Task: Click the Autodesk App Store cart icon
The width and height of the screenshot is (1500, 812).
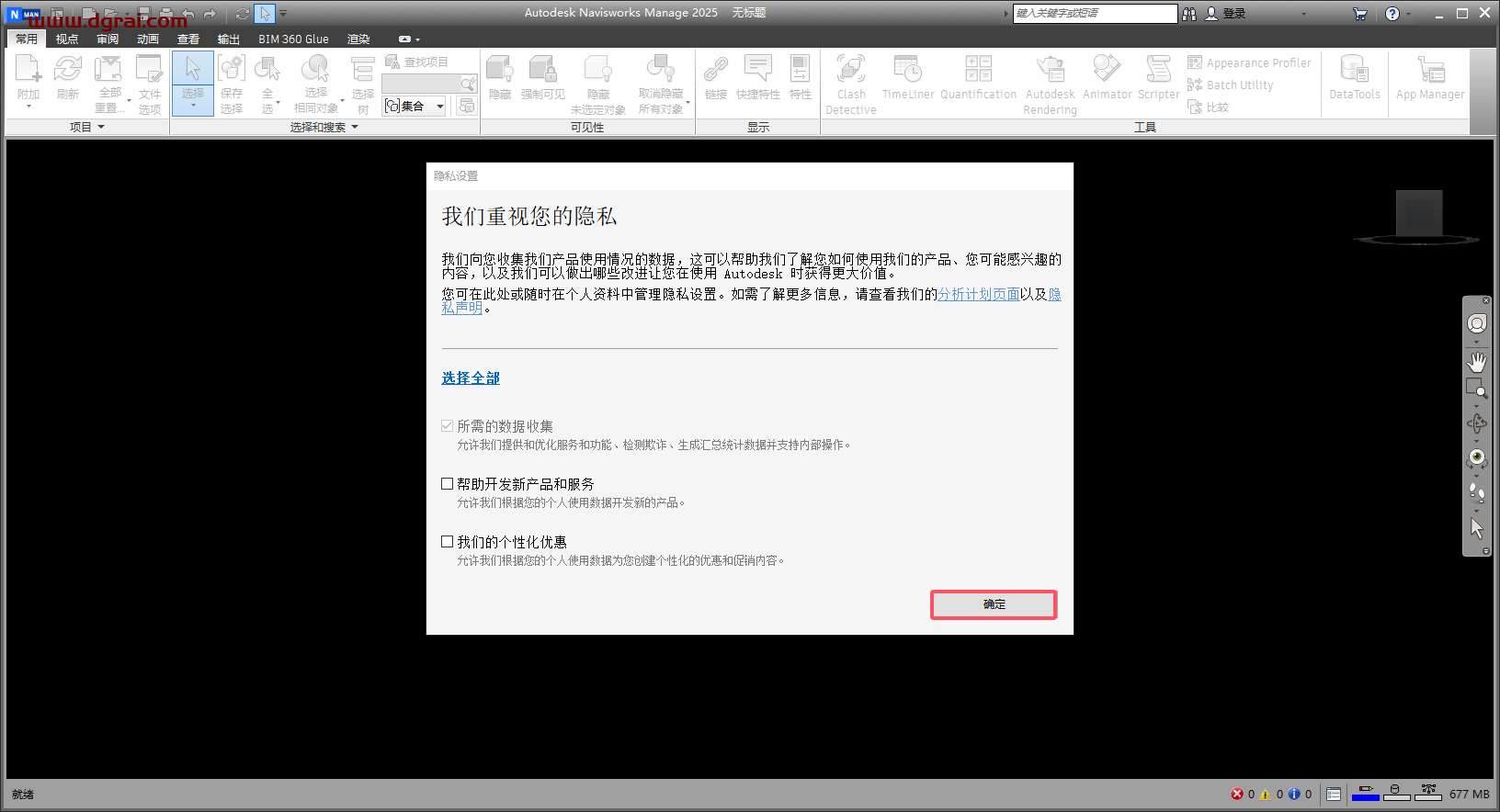Action: 1360,14
